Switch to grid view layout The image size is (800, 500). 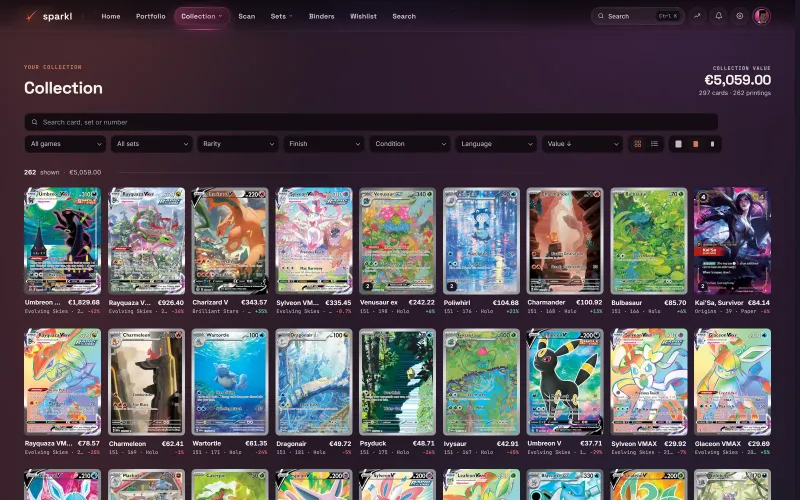pos(637,144)
